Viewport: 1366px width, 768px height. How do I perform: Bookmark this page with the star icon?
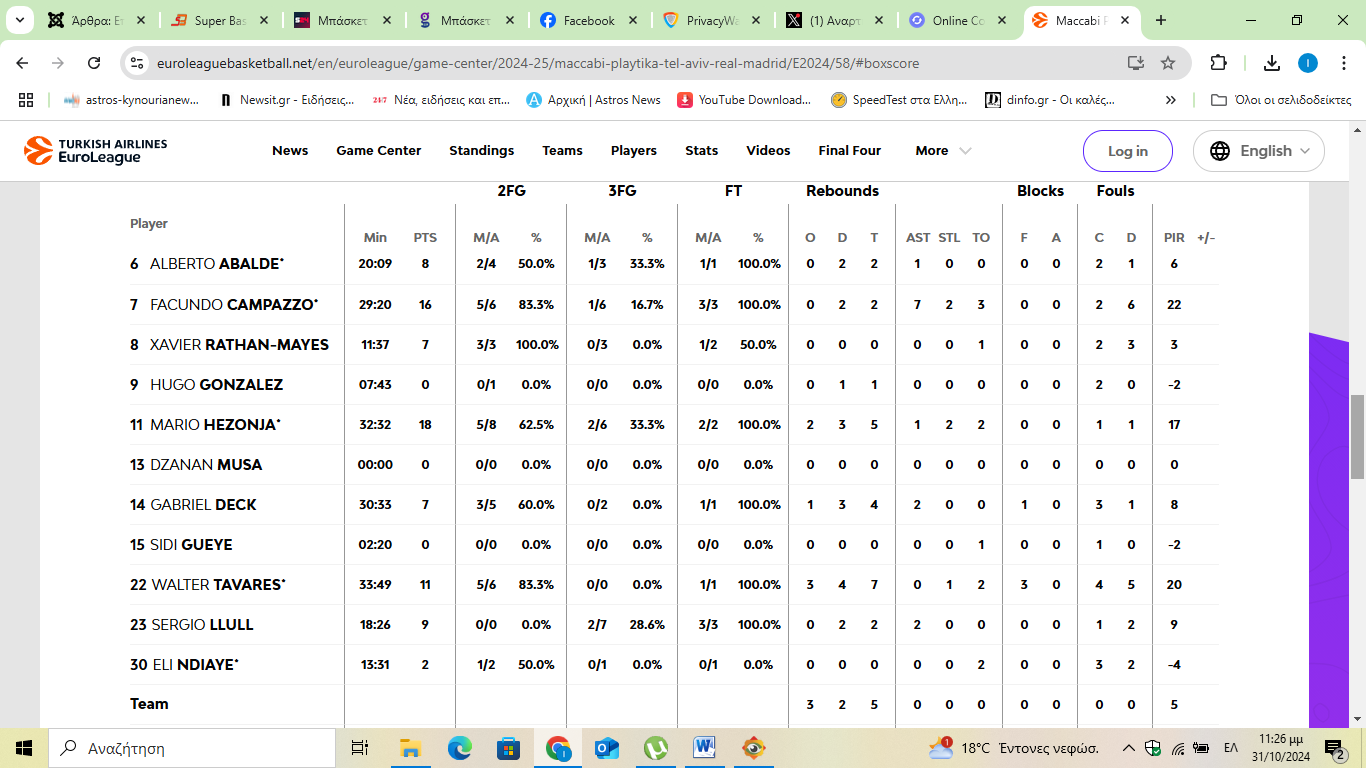(x=1167, y=63)
